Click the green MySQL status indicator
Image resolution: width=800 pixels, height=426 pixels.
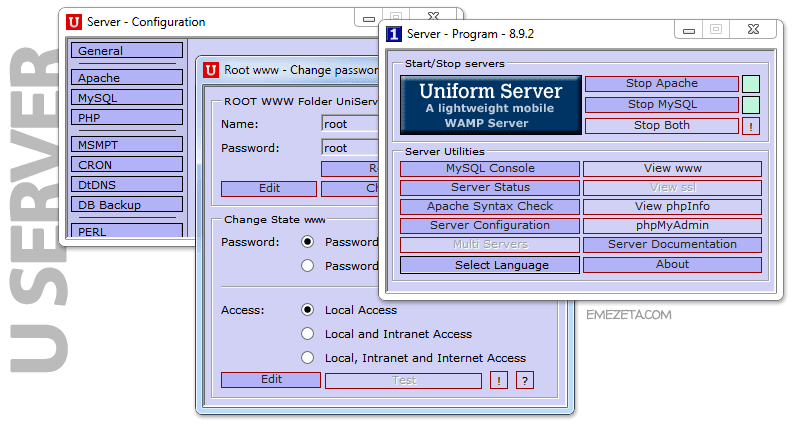(751, 105)
